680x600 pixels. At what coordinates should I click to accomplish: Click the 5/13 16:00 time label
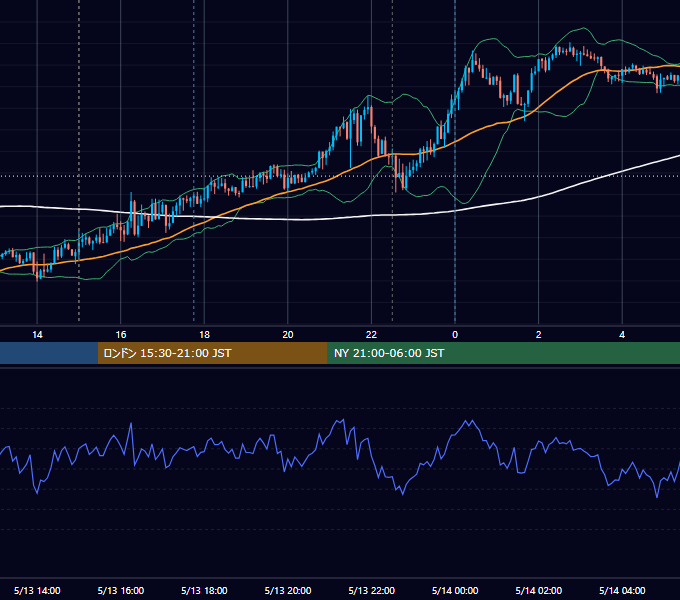click(121, 590)
